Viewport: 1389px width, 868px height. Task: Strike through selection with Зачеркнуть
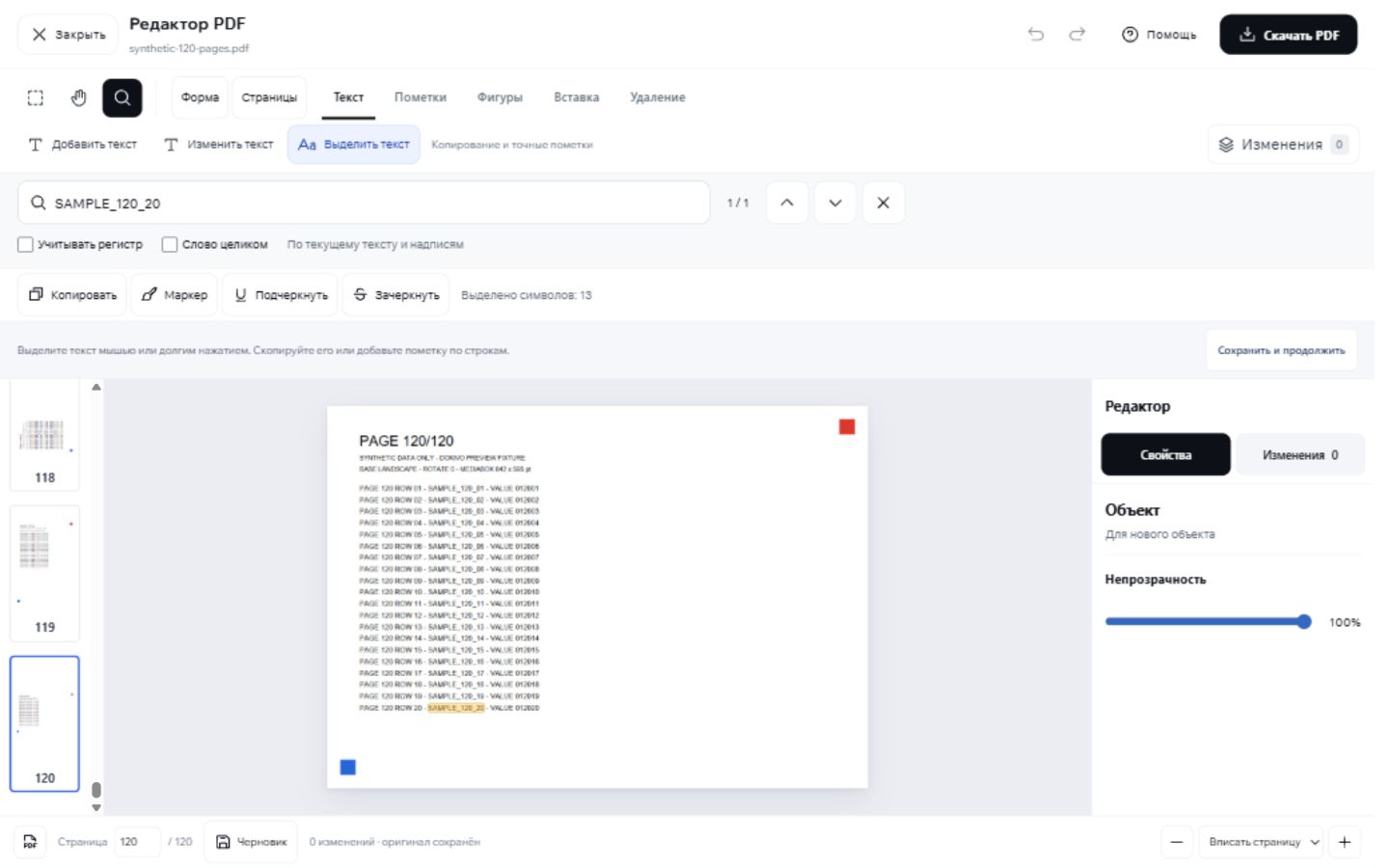pyautogui.click(x=396, y=295)
